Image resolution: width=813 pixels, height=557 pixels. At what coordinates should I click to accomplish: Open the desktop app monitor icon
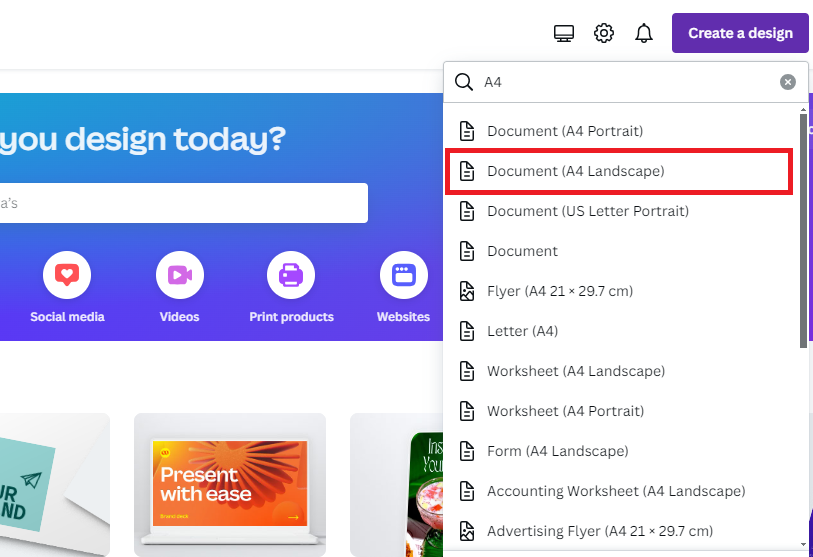coord(564,33)
